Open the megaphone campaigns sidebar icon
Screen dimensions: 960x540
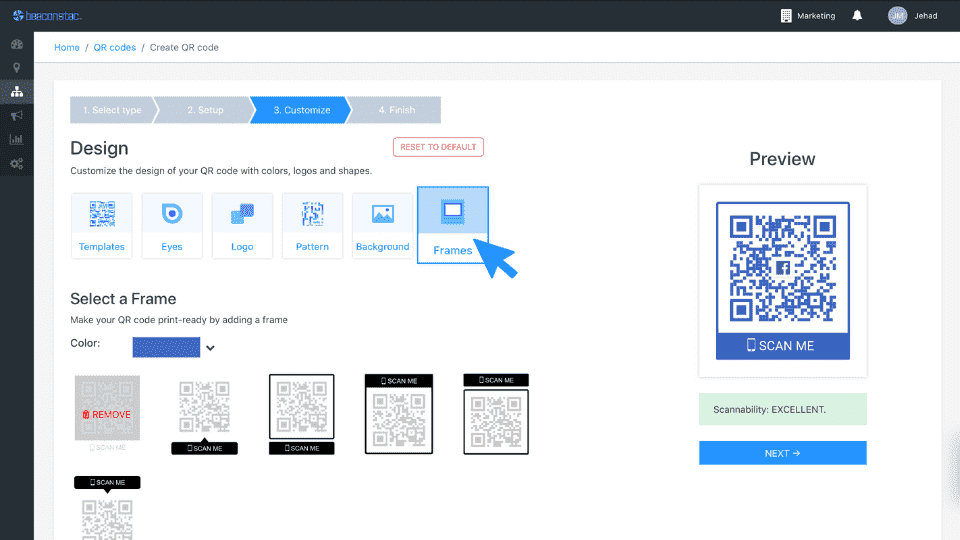(x=17, y=116)
